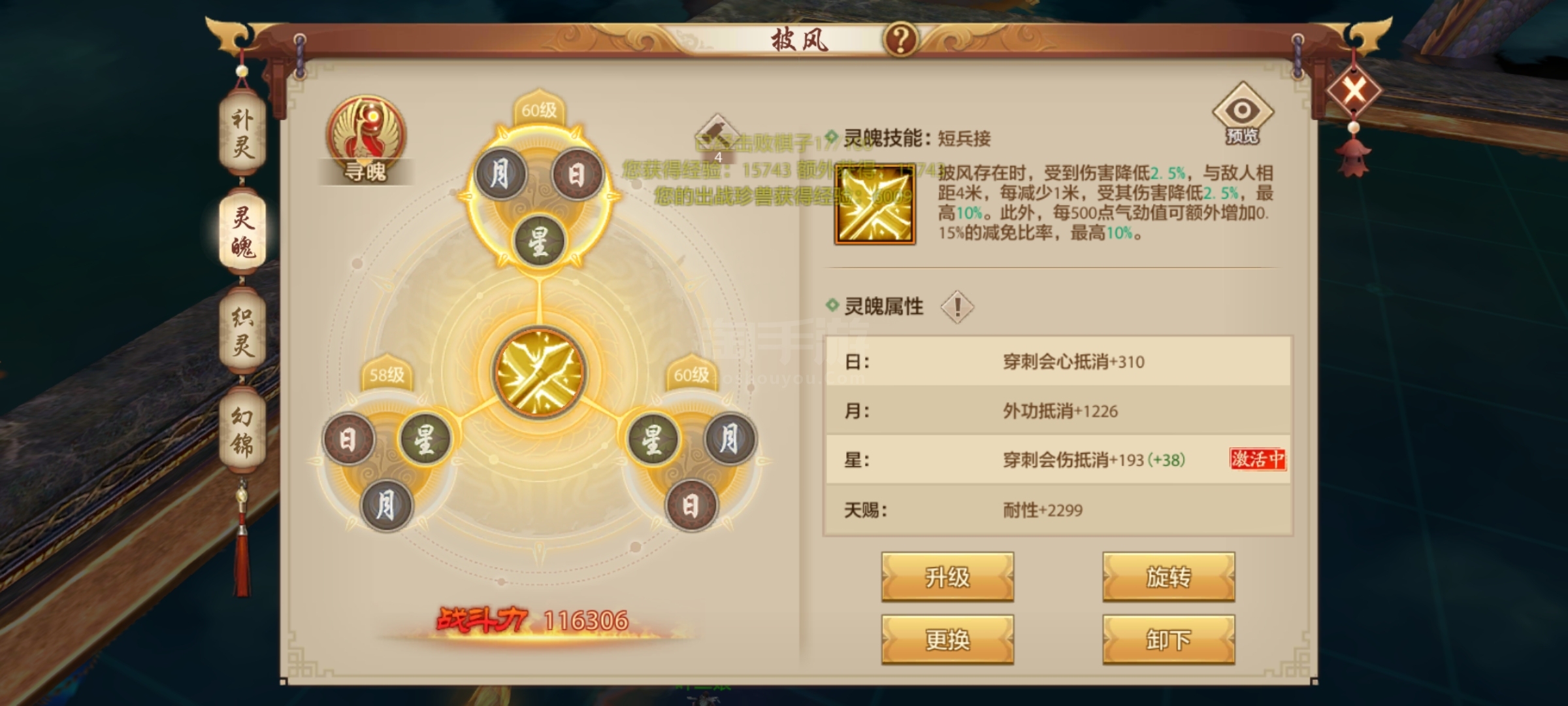
Task: Click the 卸下 unequip button
Action: pos(1169,639)
